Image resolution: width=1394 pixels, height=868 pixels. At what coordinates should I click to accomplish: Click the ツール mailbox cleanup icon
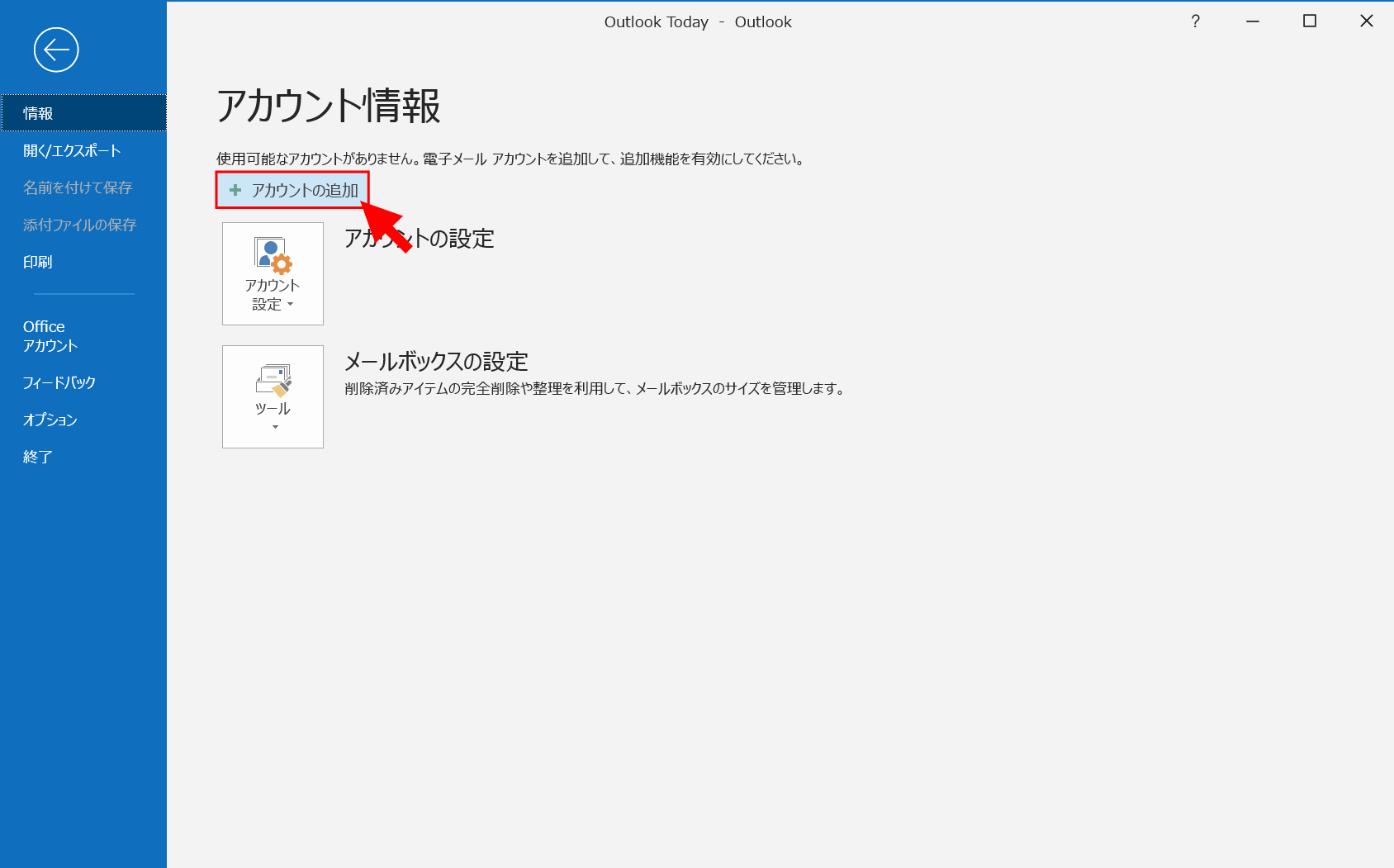point(273,380)
